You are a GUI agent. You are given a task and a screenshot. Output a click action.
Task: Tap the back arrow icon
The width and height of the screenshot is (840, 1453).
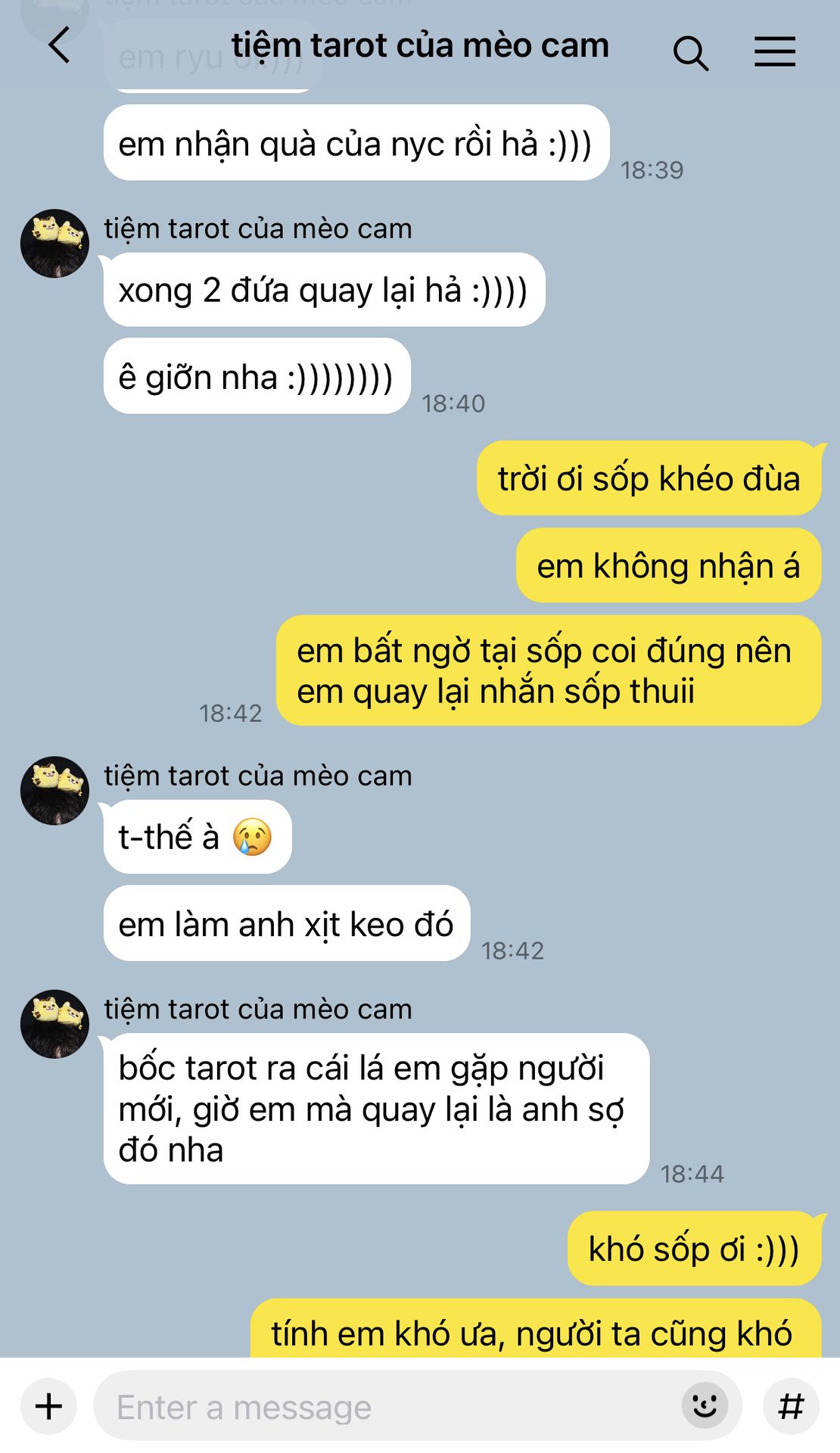click(x=60, y=45)
